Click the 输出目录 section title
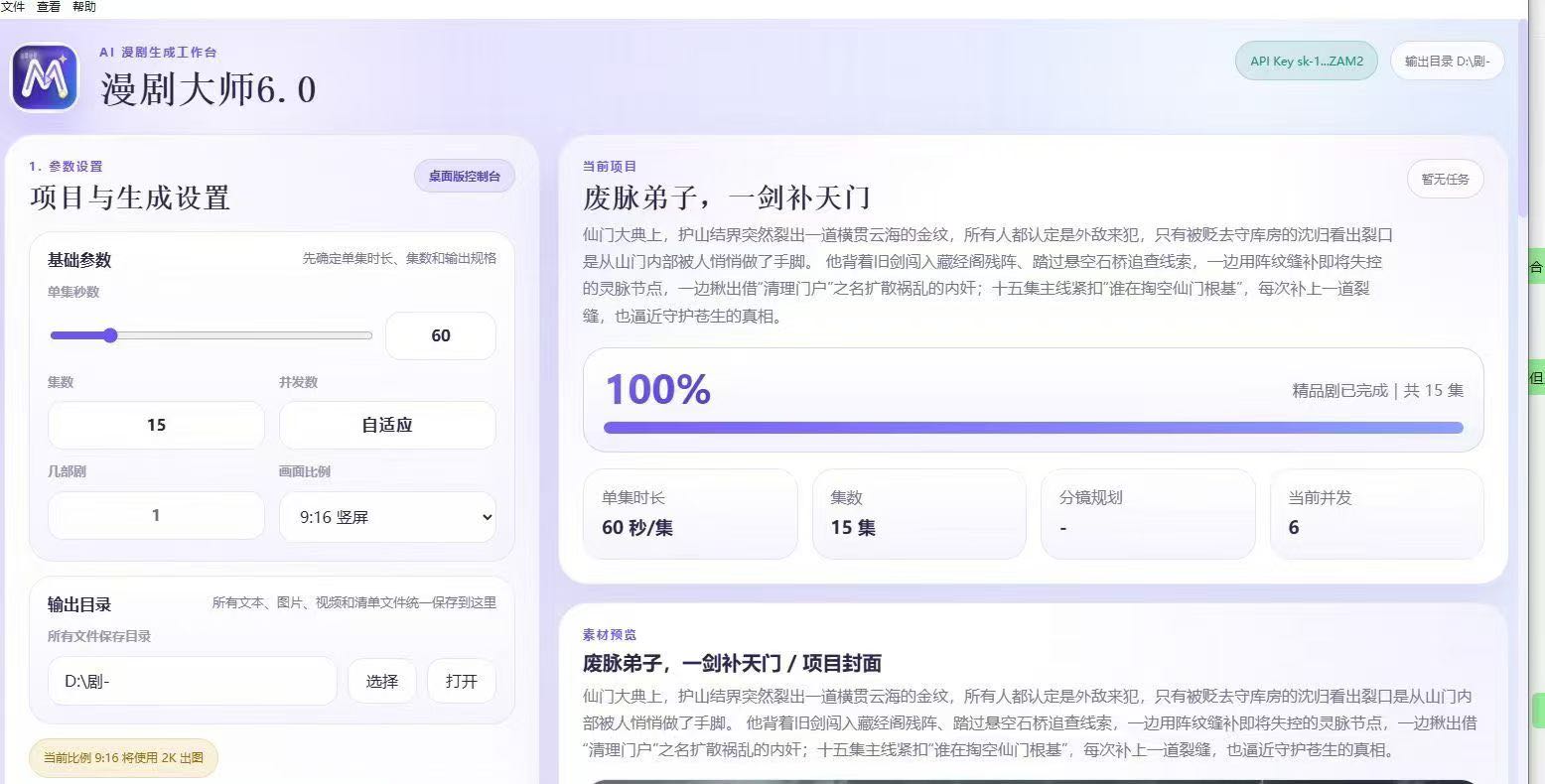This screenshot has width=1545, height=784. point(79,604)
